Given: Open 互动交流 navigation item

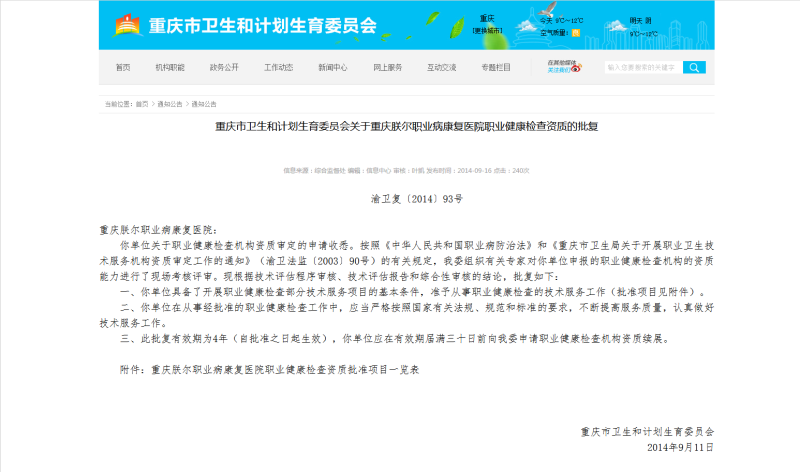Looking at the screenshot, I should [x=441, y=68].
